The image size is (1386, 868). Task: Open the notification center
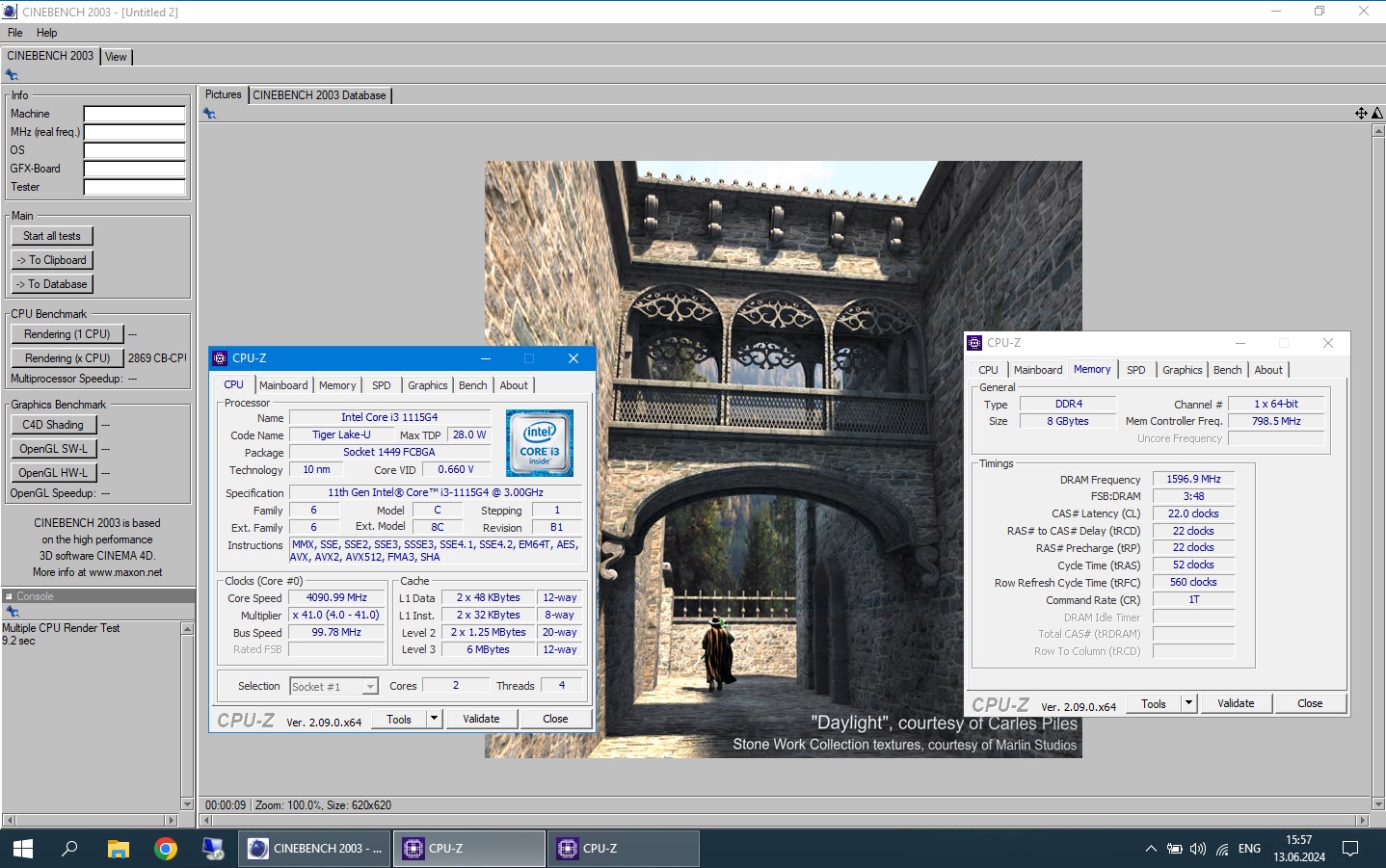(1350, 849)
